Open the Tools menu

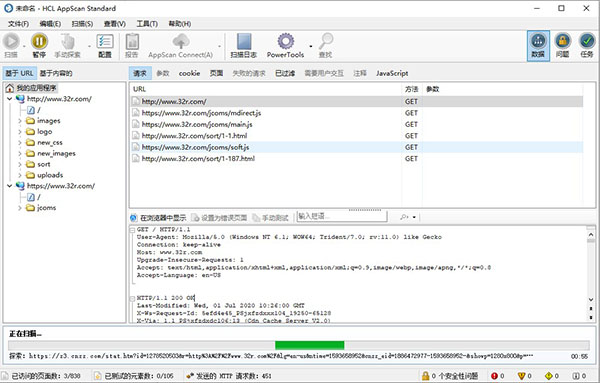(x=147, y=24)
